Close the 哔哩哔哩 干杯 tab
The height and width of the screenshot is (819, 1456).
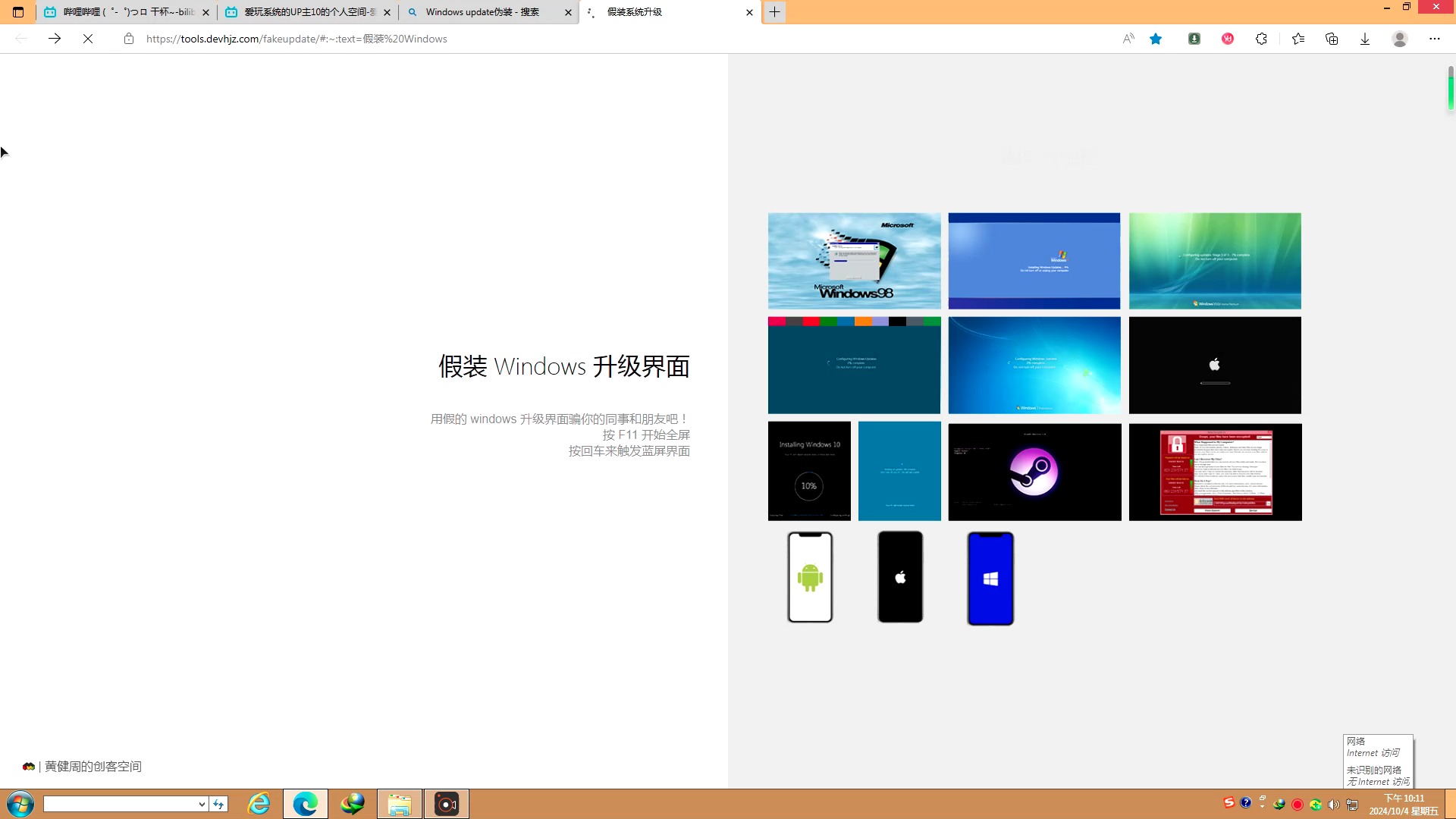[x=206, y=12]
